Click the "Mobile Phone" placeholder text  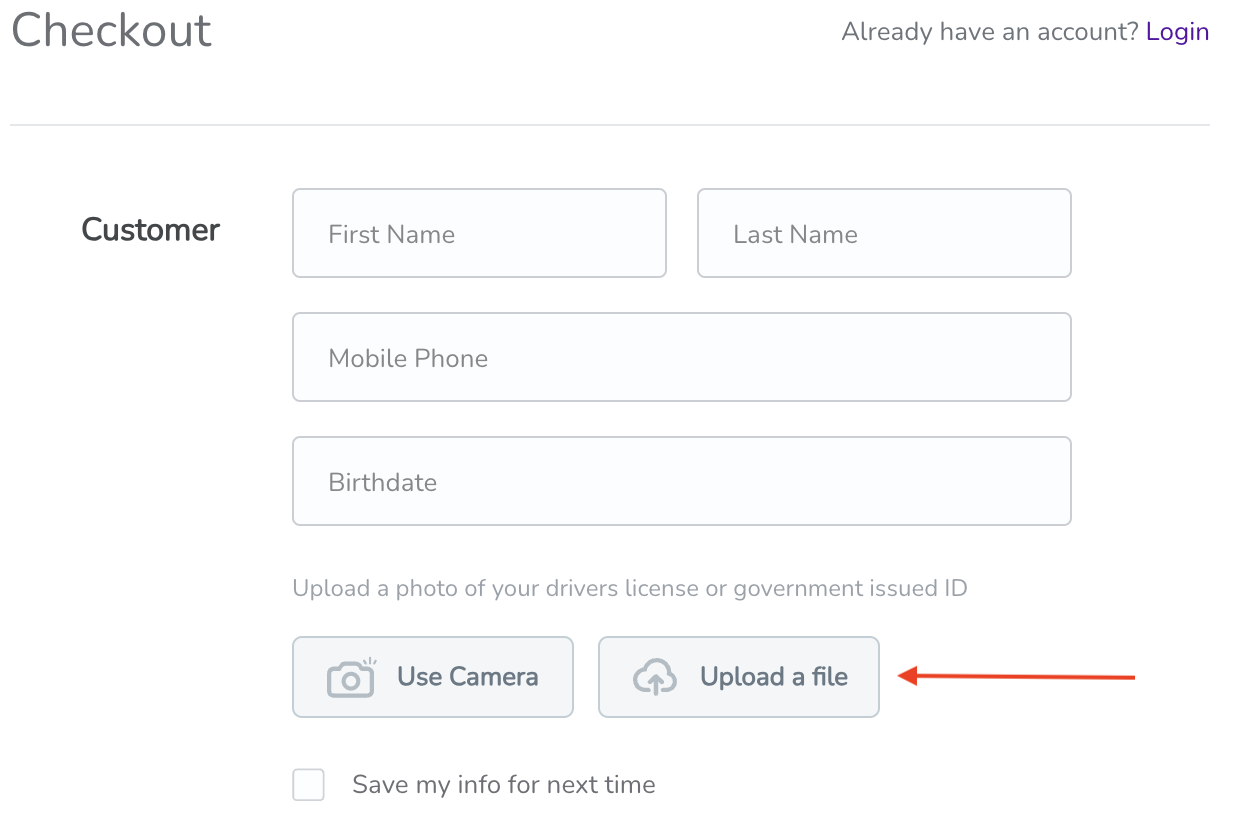[408, 358]
